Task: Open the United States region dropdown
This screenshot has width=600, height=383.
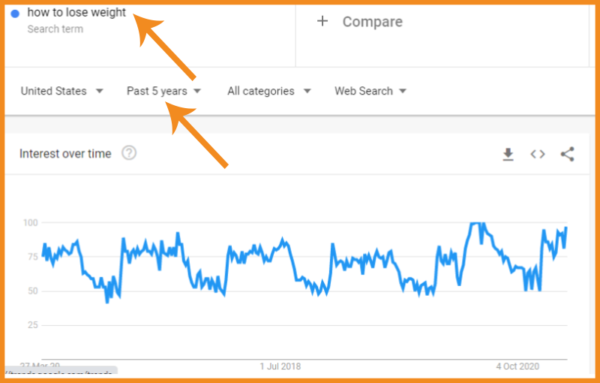Action: [62, 91]
